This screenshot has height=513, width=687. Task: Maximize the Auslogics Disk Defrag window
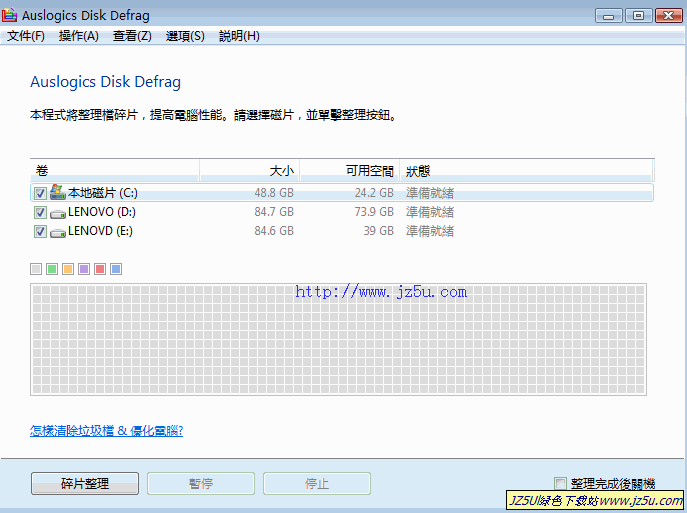(638, 16)
